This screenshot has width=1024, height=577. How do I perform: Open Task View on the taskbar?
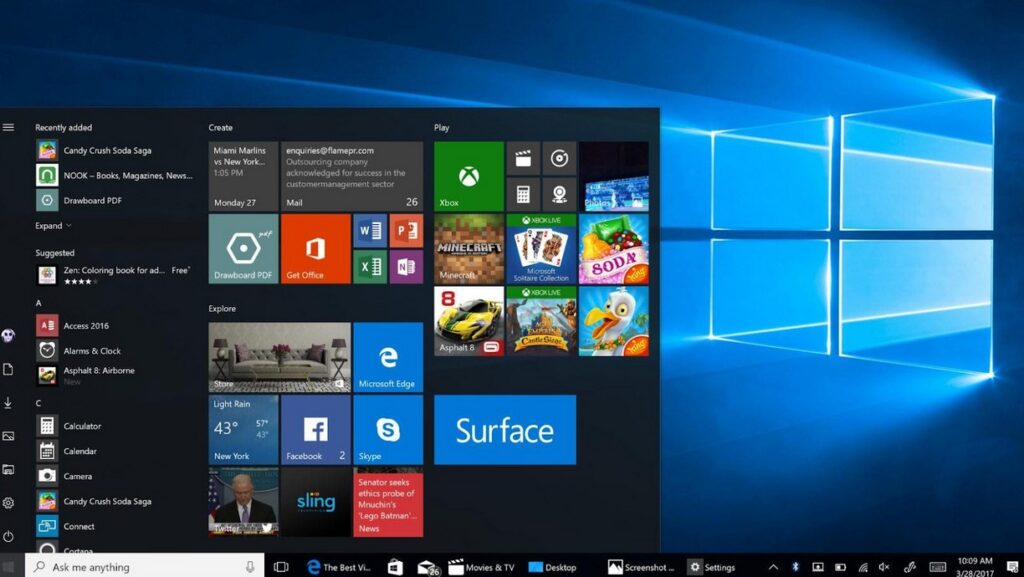[x=281, y=567]
